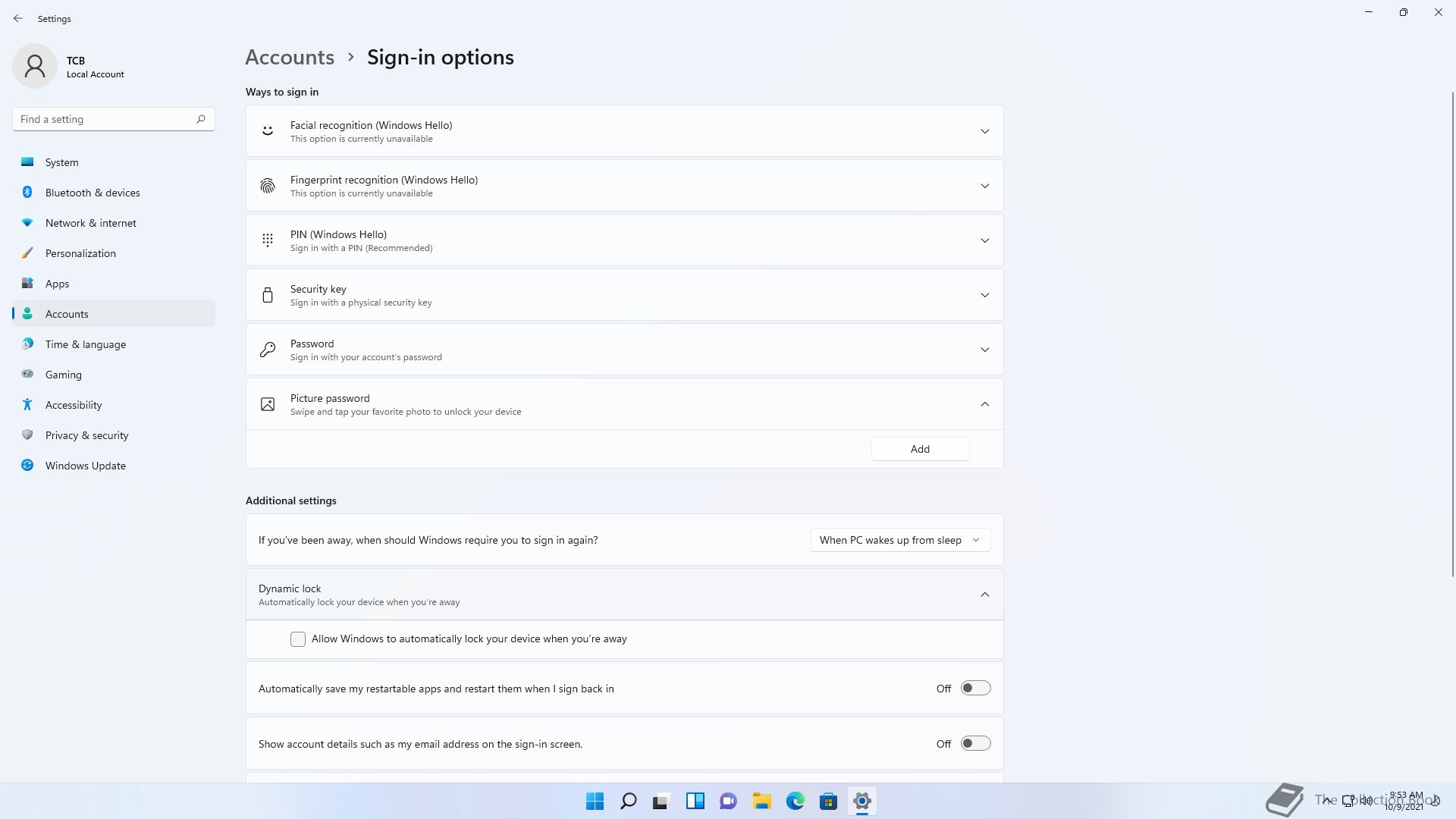Screen dimensions: 1456x819
Task: Open Privacy & security settings
Action: coord(114,435)
